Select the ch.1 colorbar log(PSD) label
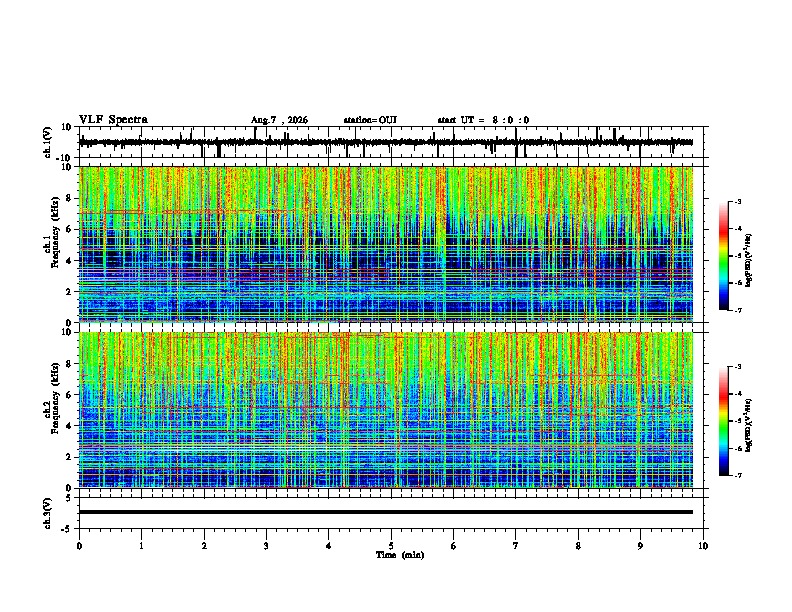This screenshot has width=792, height=612. point(748,261)
